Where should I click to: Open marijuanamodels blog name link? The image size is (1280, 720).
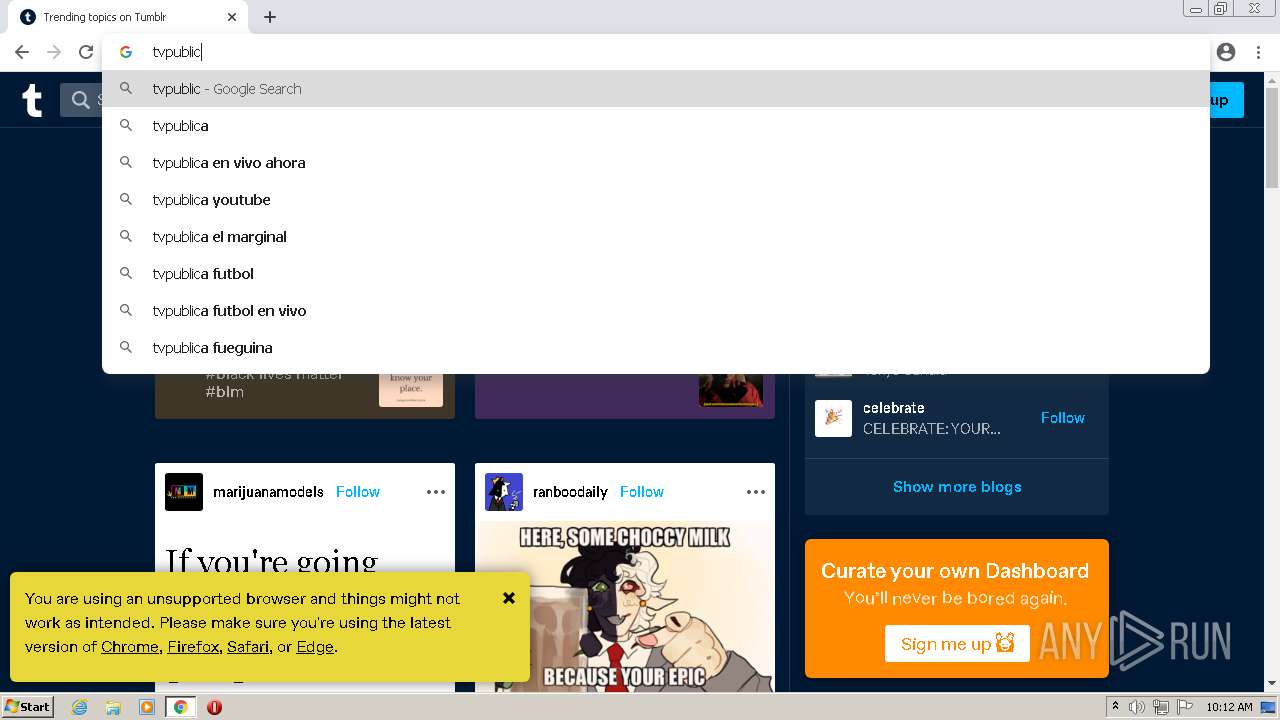coord(268,492)
